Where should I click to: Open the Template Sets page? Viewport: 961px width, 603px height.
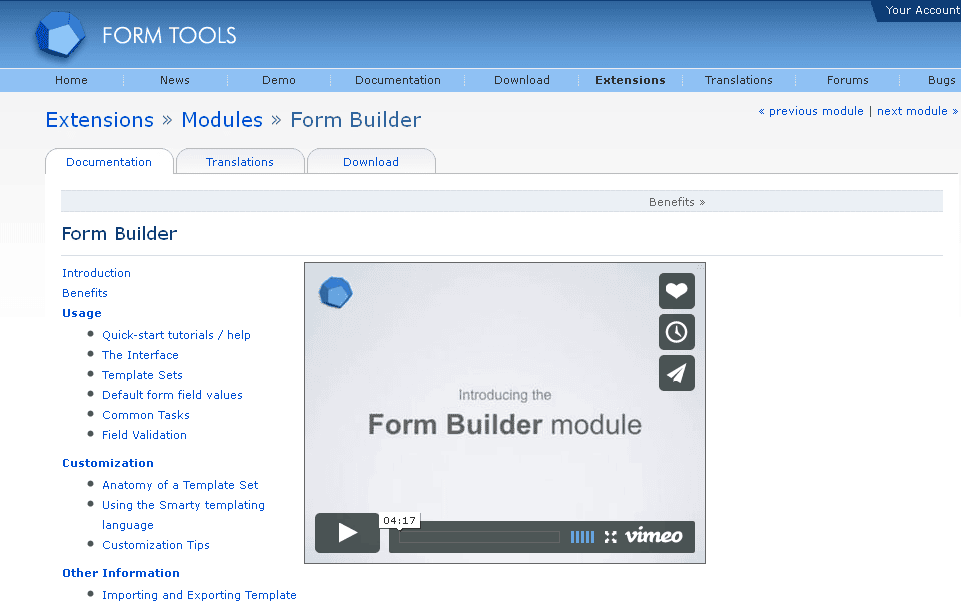[142, 375]
